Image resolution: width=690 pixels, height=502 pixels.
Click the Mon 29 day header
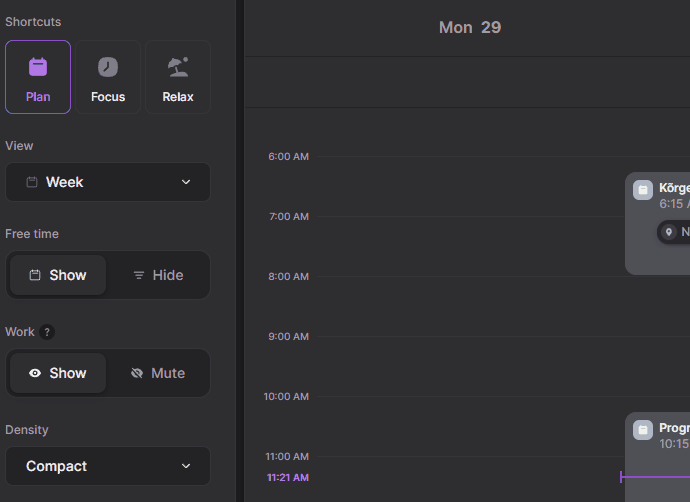[470, 28]
